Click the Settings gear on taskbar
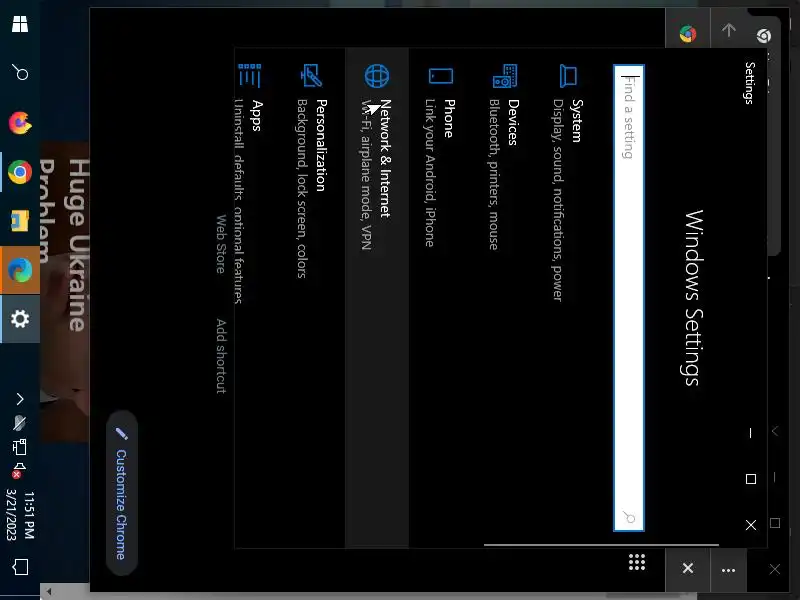Screen dimensions: 800x600 (x=20, y=319)
